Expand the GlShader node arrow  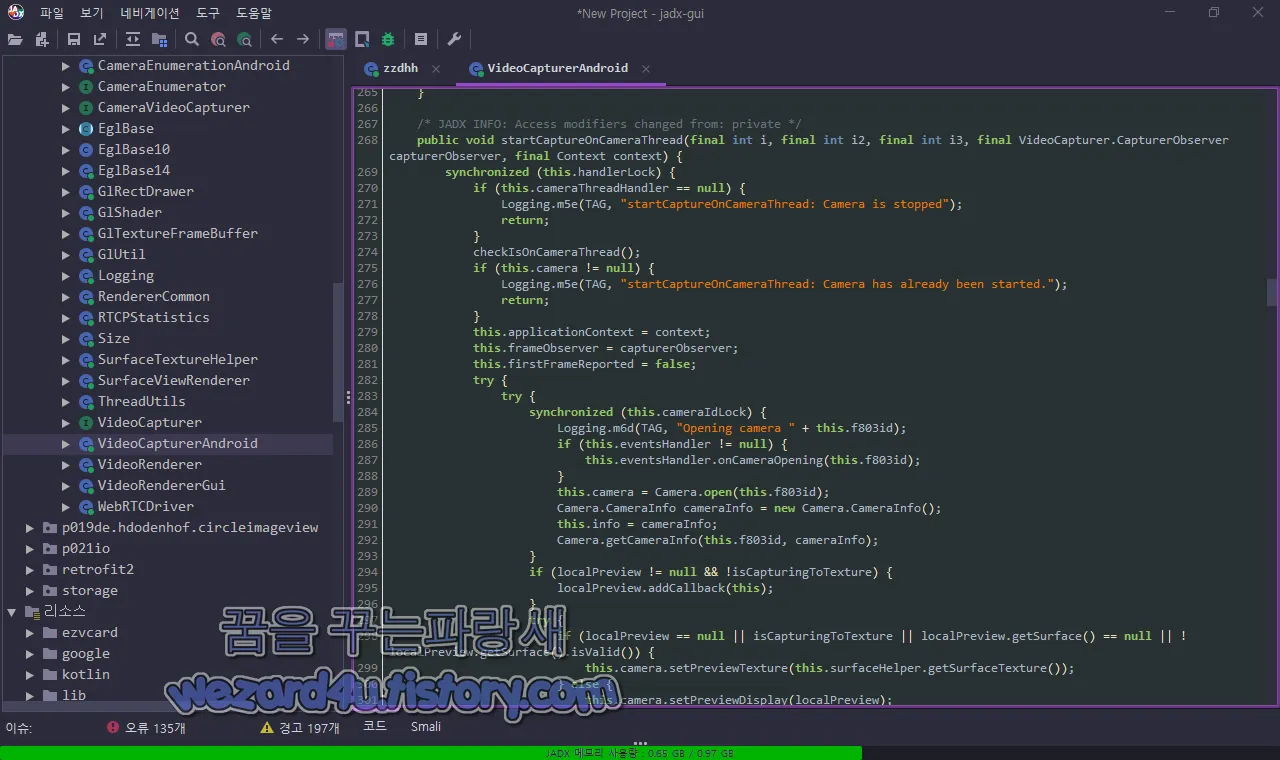[x=66, y=212]
